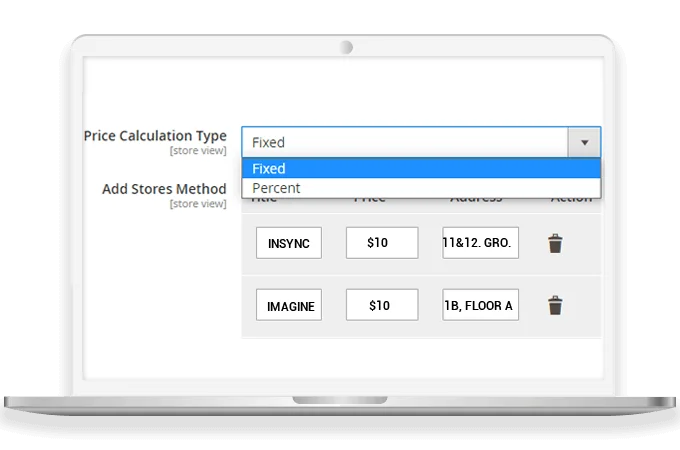Delete the INSYNC store row
The width and height of the screenshot is (680, 450).
[x=555, y=244]
